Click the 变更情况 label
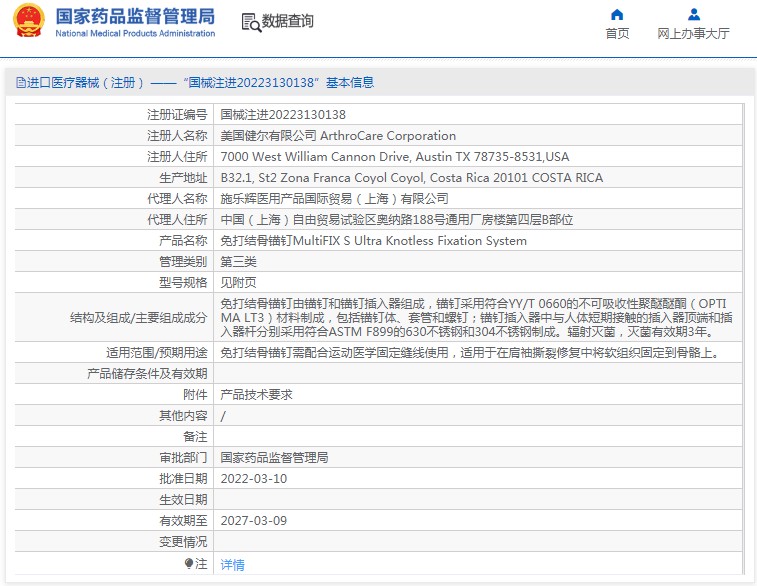The image size is (757, 586). point(183,542)
